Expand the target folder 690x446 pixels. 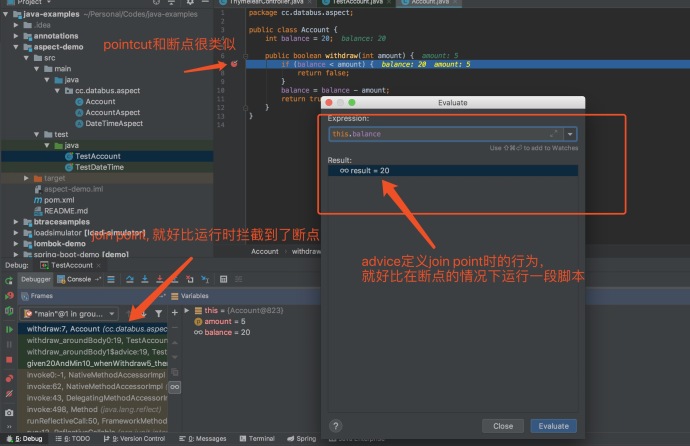pos(26,178)
